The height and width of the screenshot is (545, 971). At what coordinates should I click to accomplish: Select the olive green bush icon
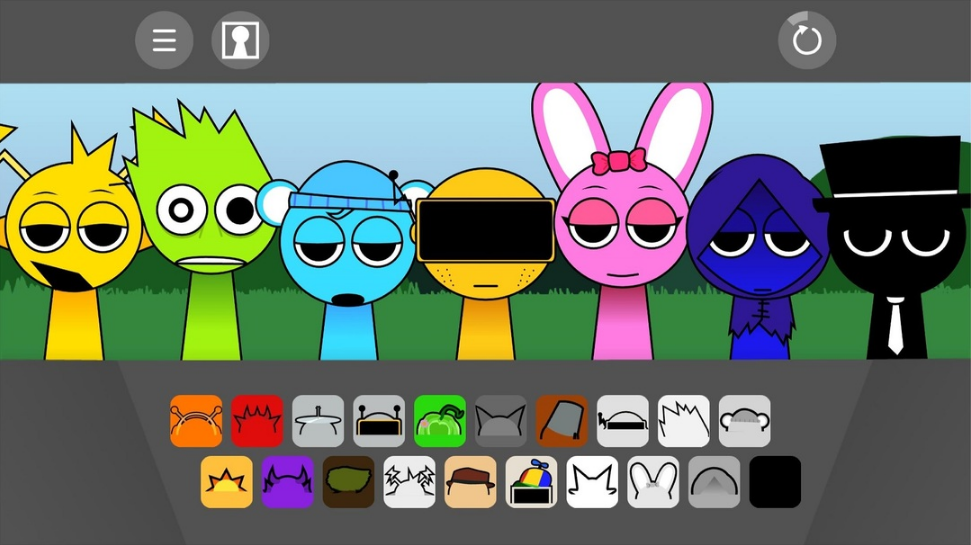(x=349, y=482)
